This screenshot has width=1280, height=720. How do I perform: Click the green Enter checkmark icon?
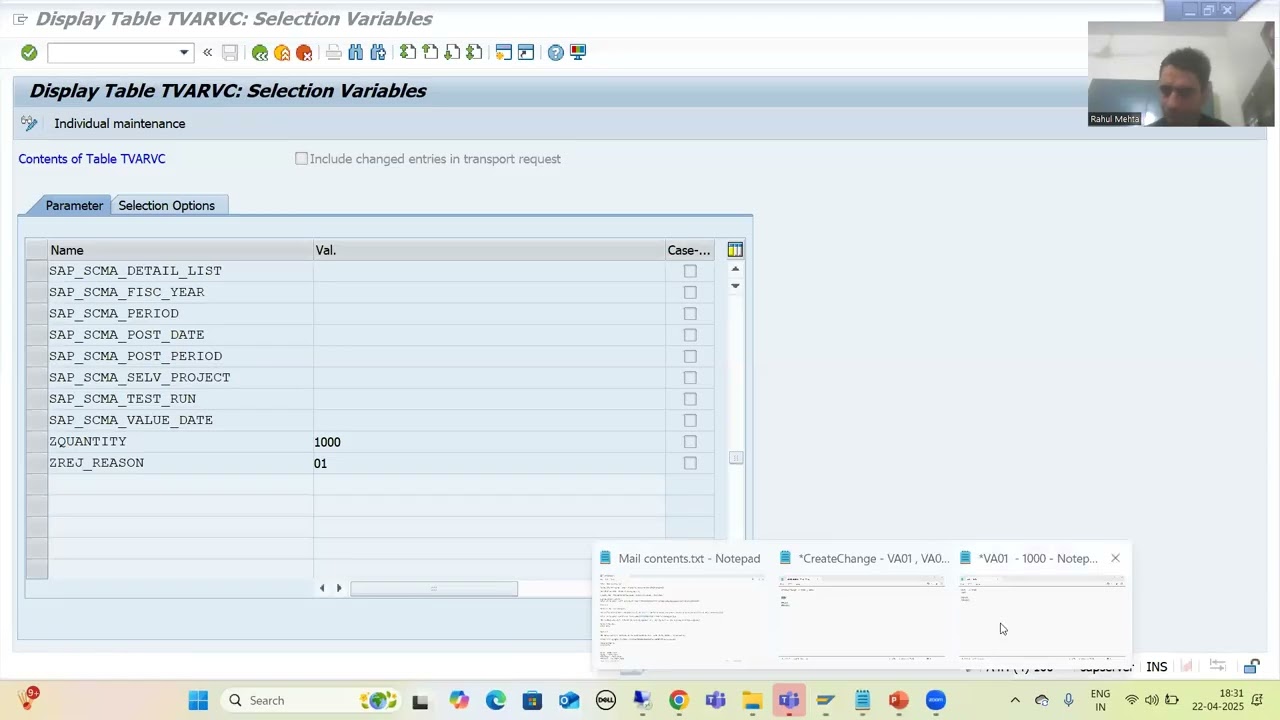click(29, 52)
